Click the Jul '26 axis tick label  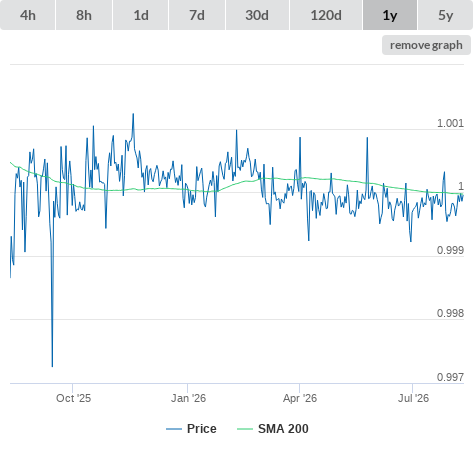coord(413,398)
